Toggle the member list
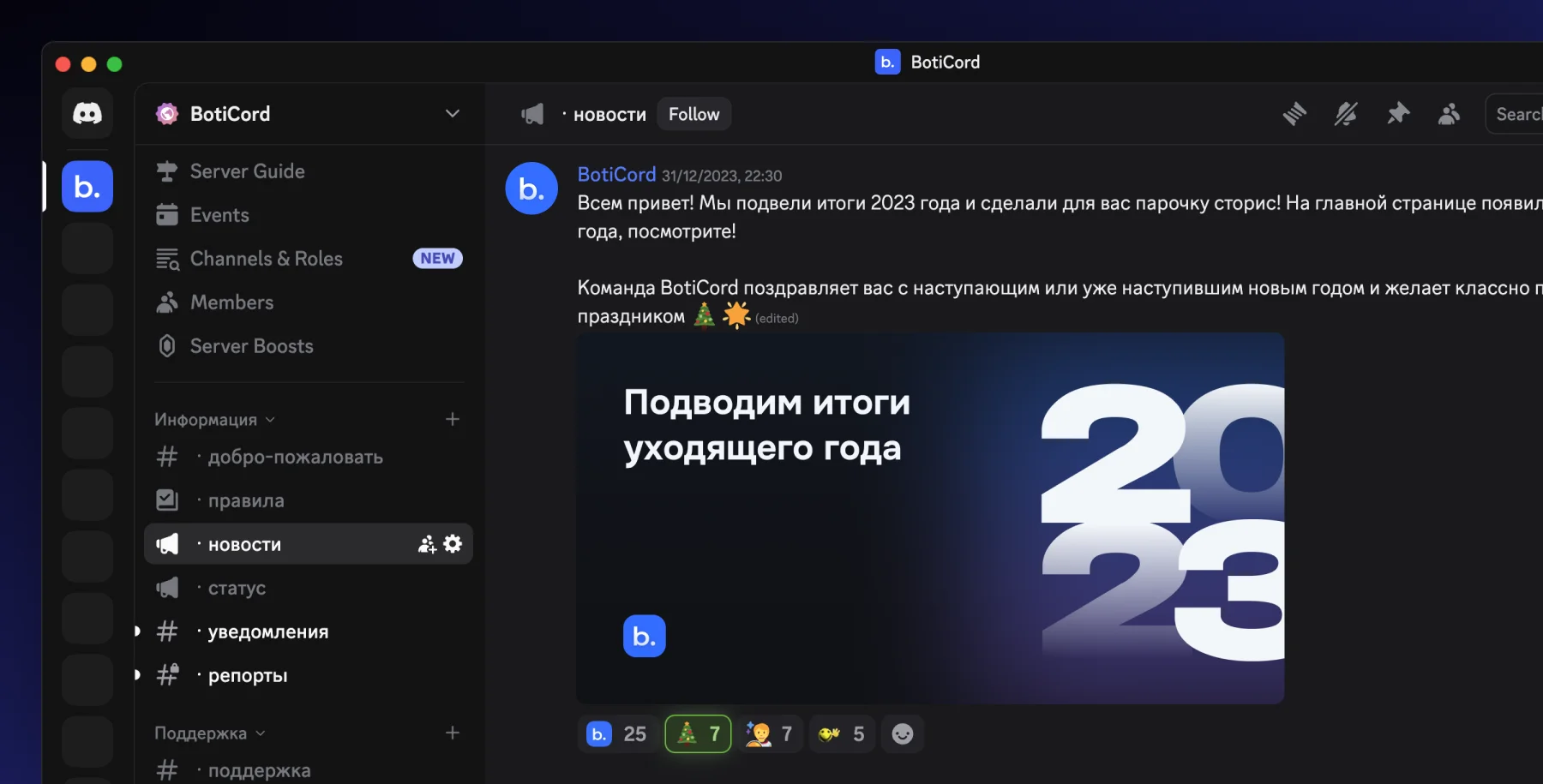 [1450, 114]
